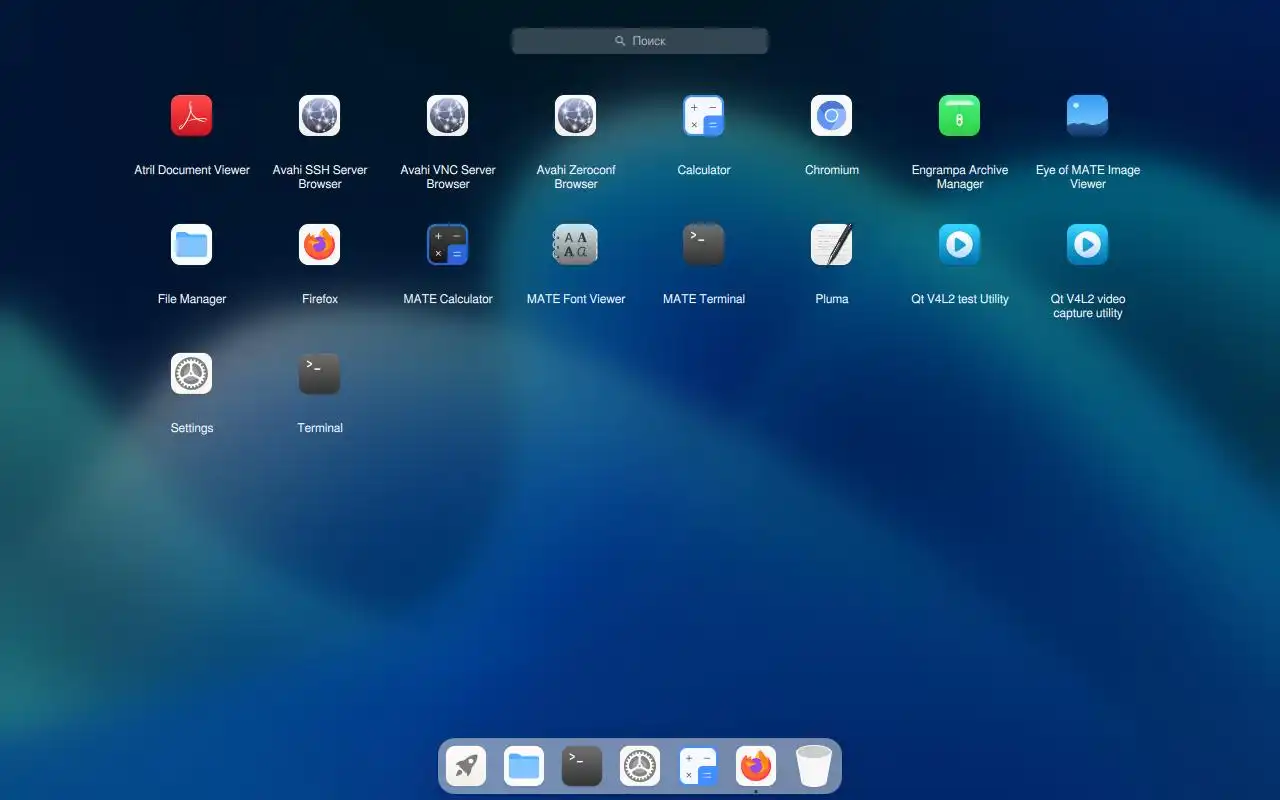
Task: Launch MATE Font Viewer icon
Action: [575, 245]
